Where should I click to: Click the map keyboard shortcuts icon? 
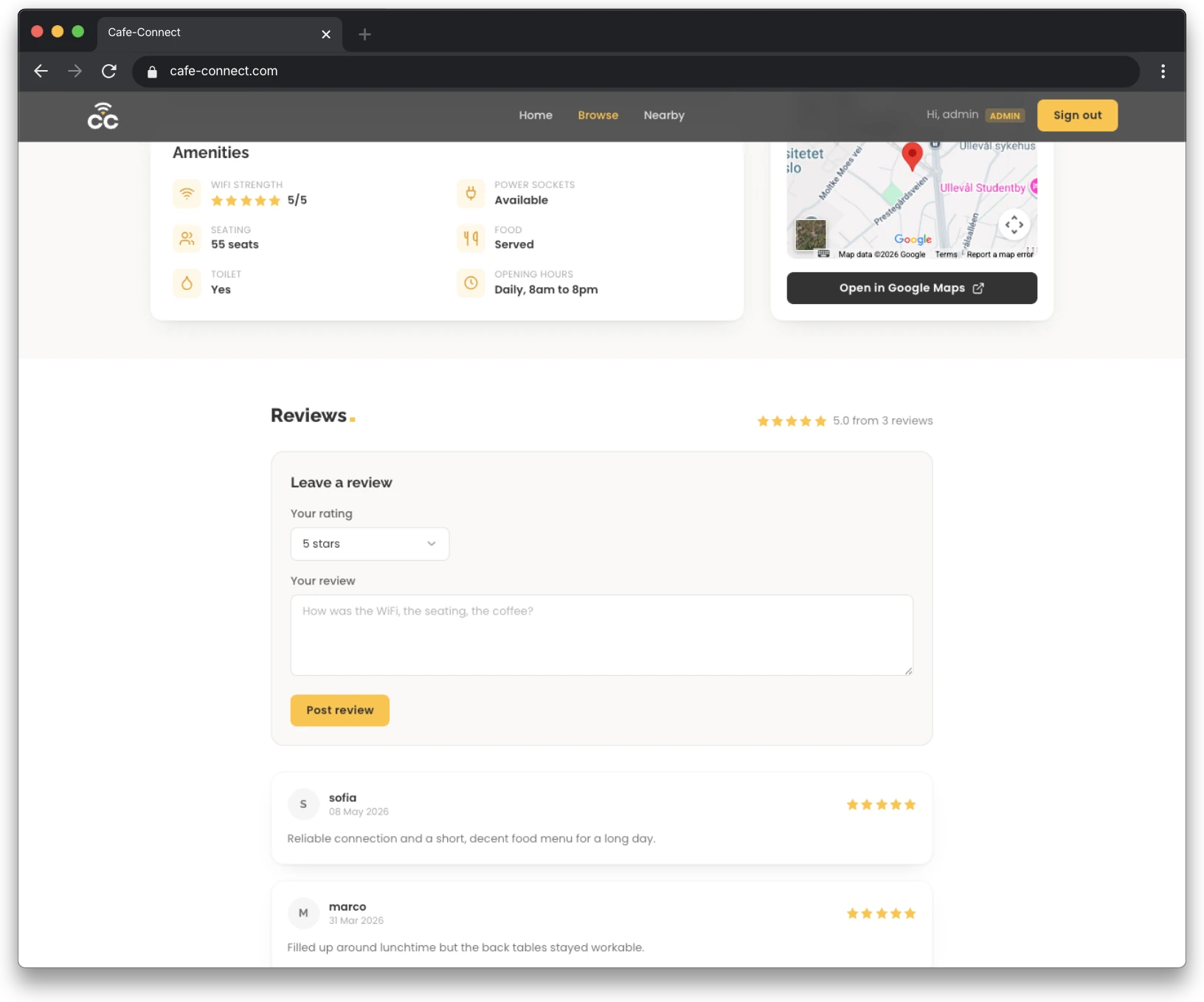pyautogui.click(x=823, y=254)
